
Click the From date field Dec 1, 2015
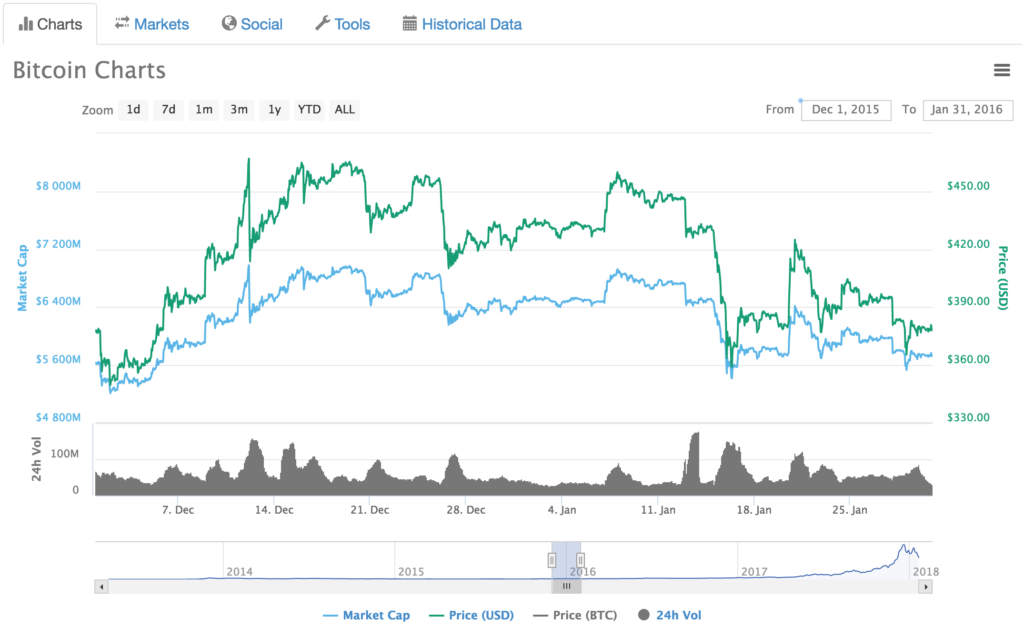coord(846,110)
